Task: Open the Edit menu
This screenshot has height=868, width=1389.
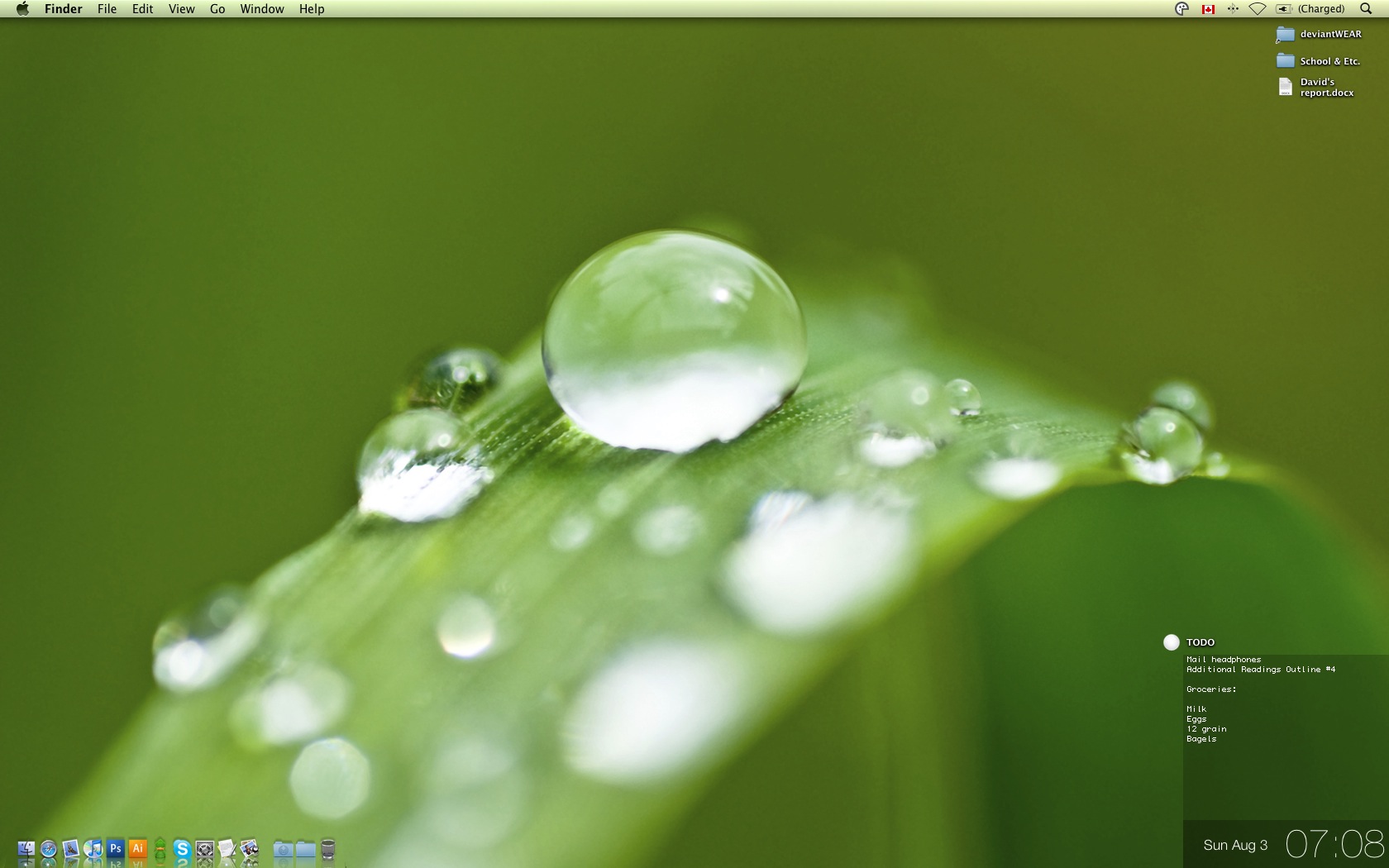Action: [142, 9]
